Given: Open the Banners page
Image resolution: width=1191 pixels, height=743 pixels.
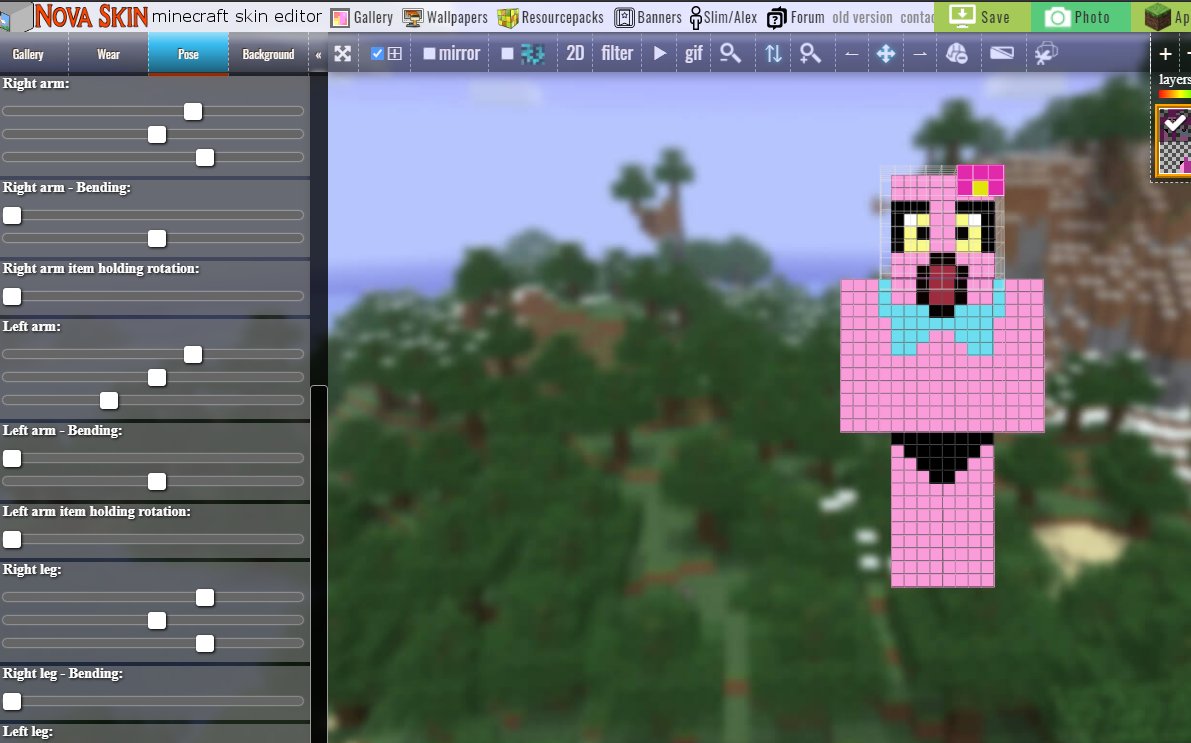Looking at the screenshot, I should (648, 17).
